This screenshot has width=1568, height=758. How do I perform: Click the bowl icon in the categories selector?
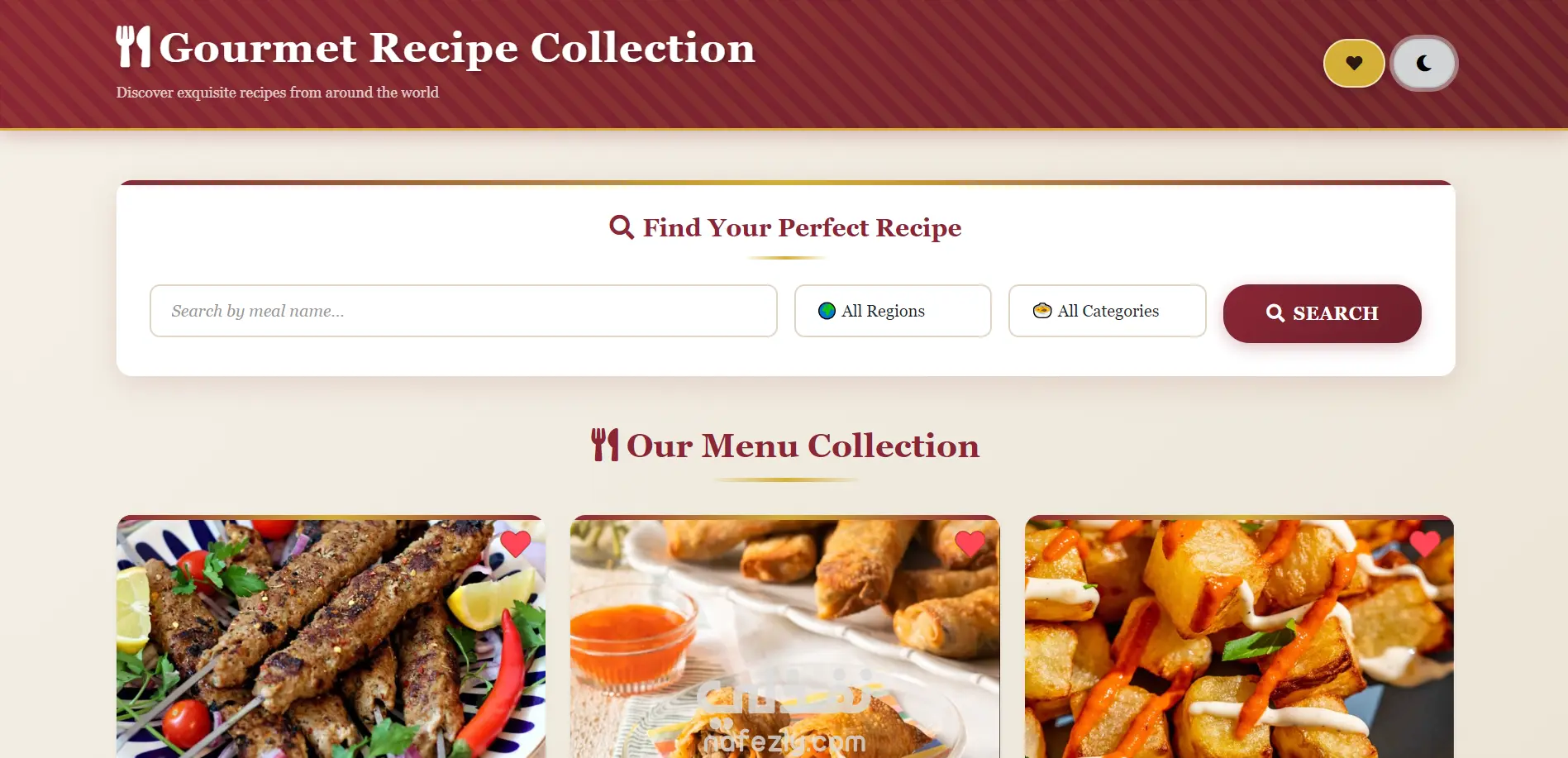point(1042,311)
